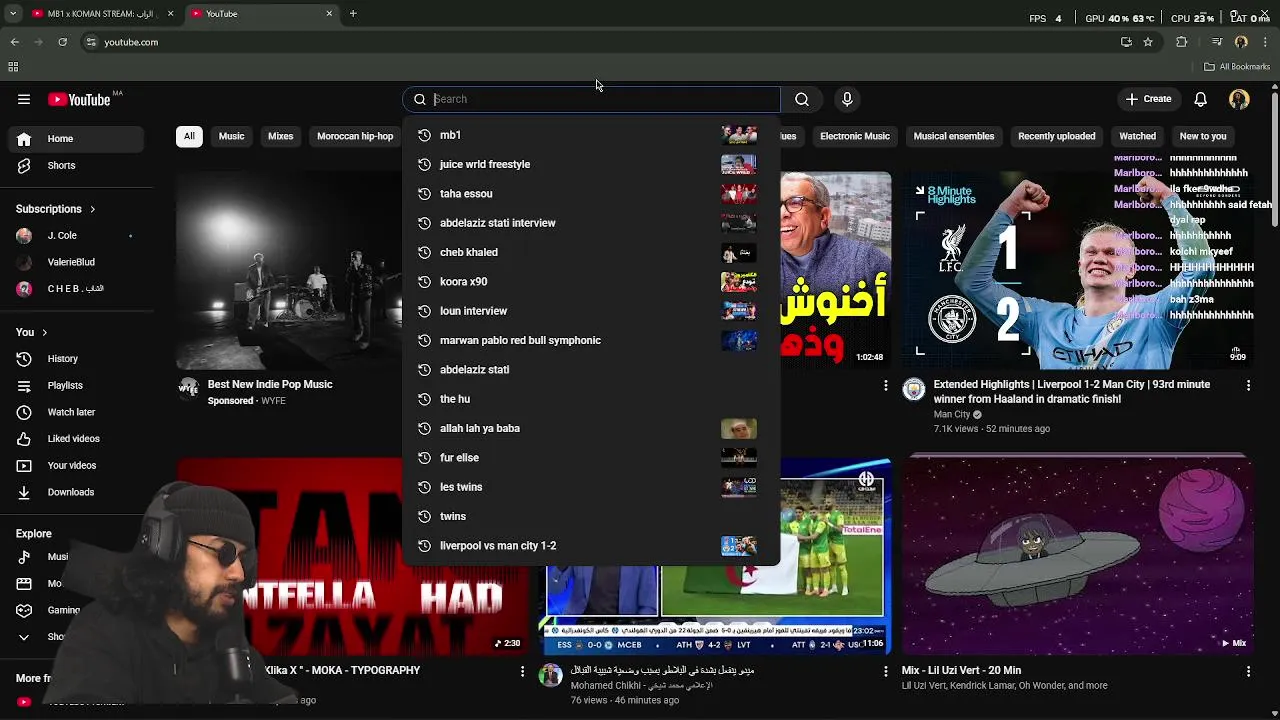This screenshot has width=1280, height=720.
Task: Open the browser tab search dropdown
Action: coord(13,14)
